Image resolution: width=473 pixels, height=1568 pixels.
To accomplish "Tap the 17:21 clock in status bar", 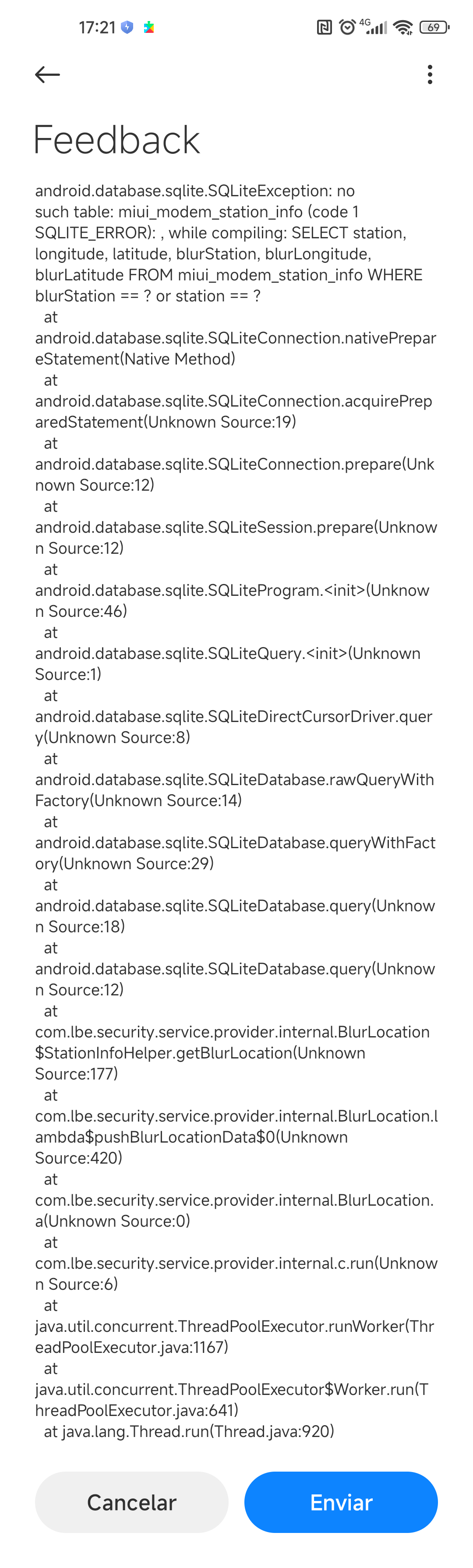I will [97, 28].
